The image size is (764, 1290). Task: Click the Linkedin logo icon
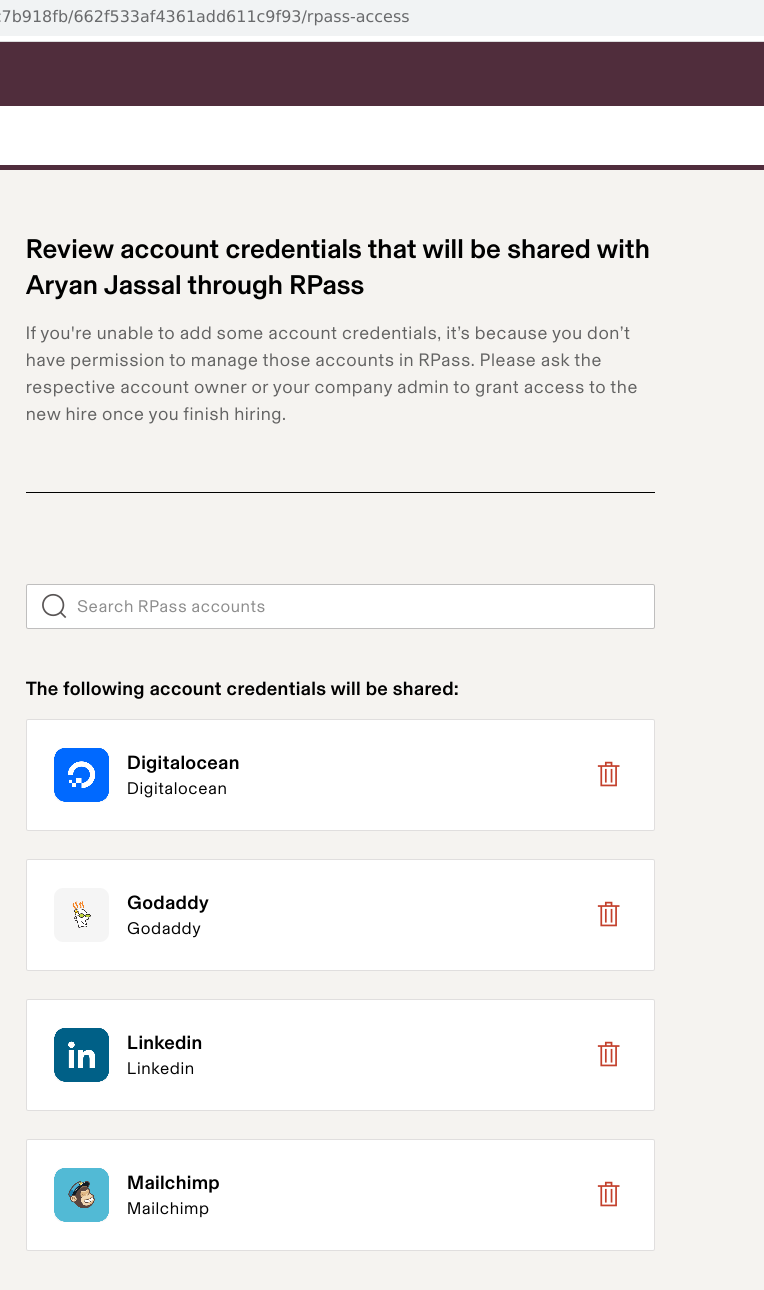click(81, 1055)
